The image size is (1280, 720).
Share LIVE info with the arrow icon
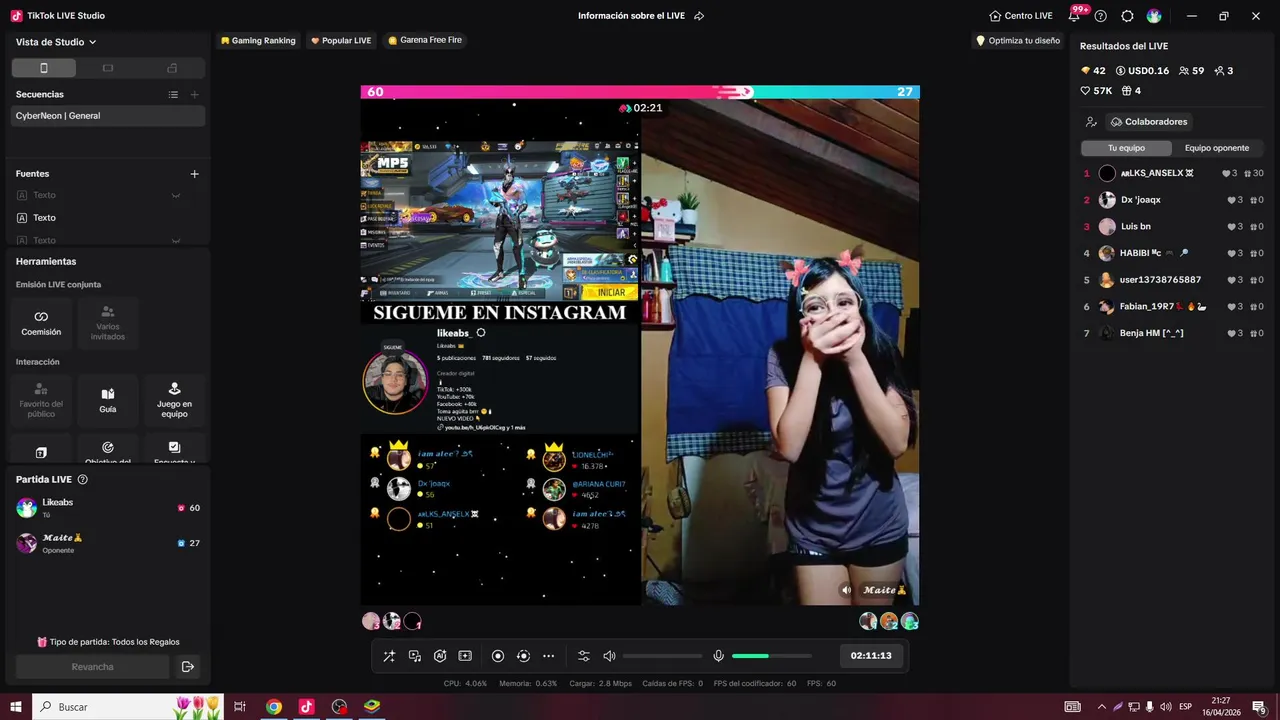click(x=699, y=16)
